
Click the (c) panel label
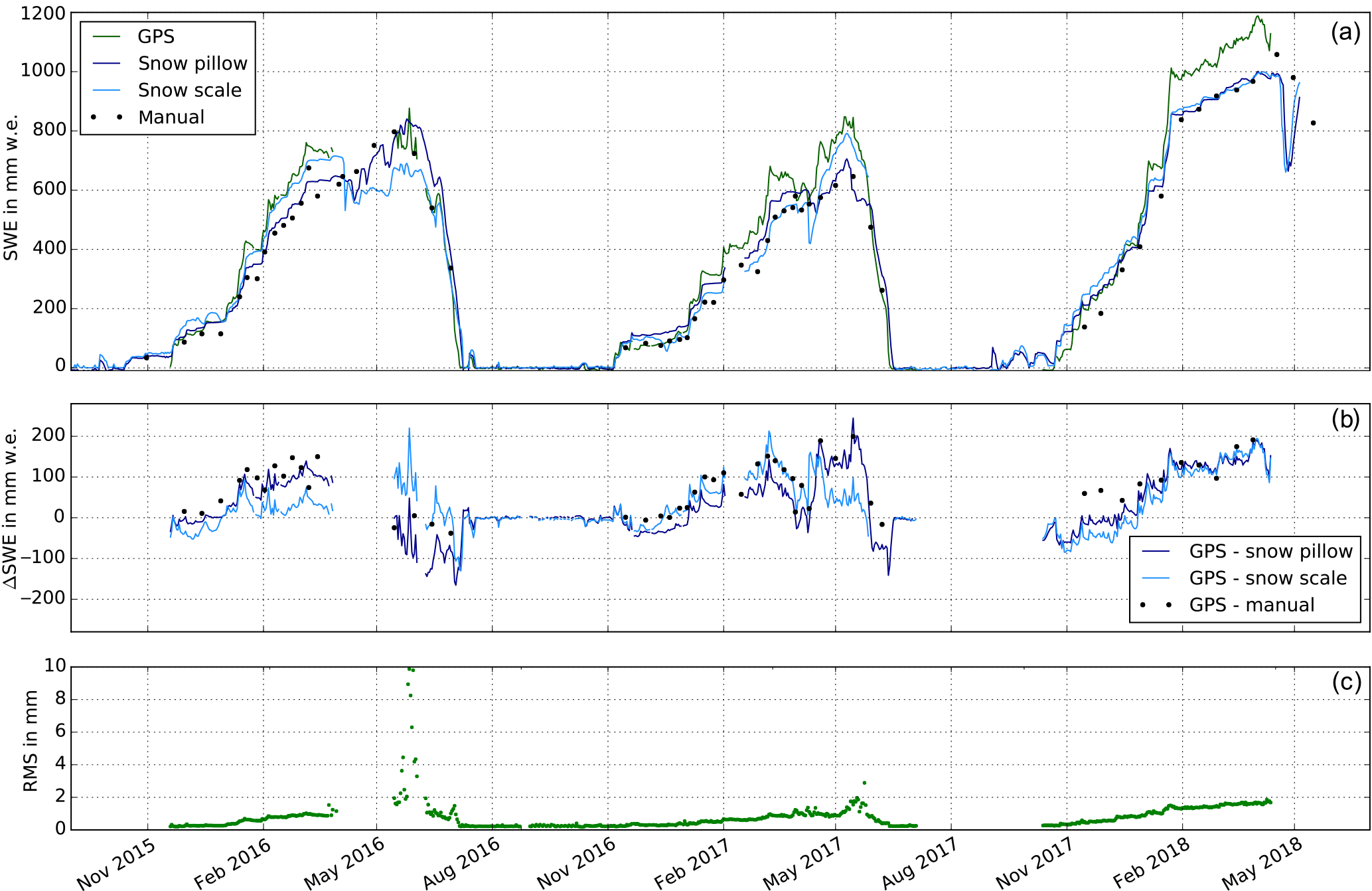pos(1346,683)
